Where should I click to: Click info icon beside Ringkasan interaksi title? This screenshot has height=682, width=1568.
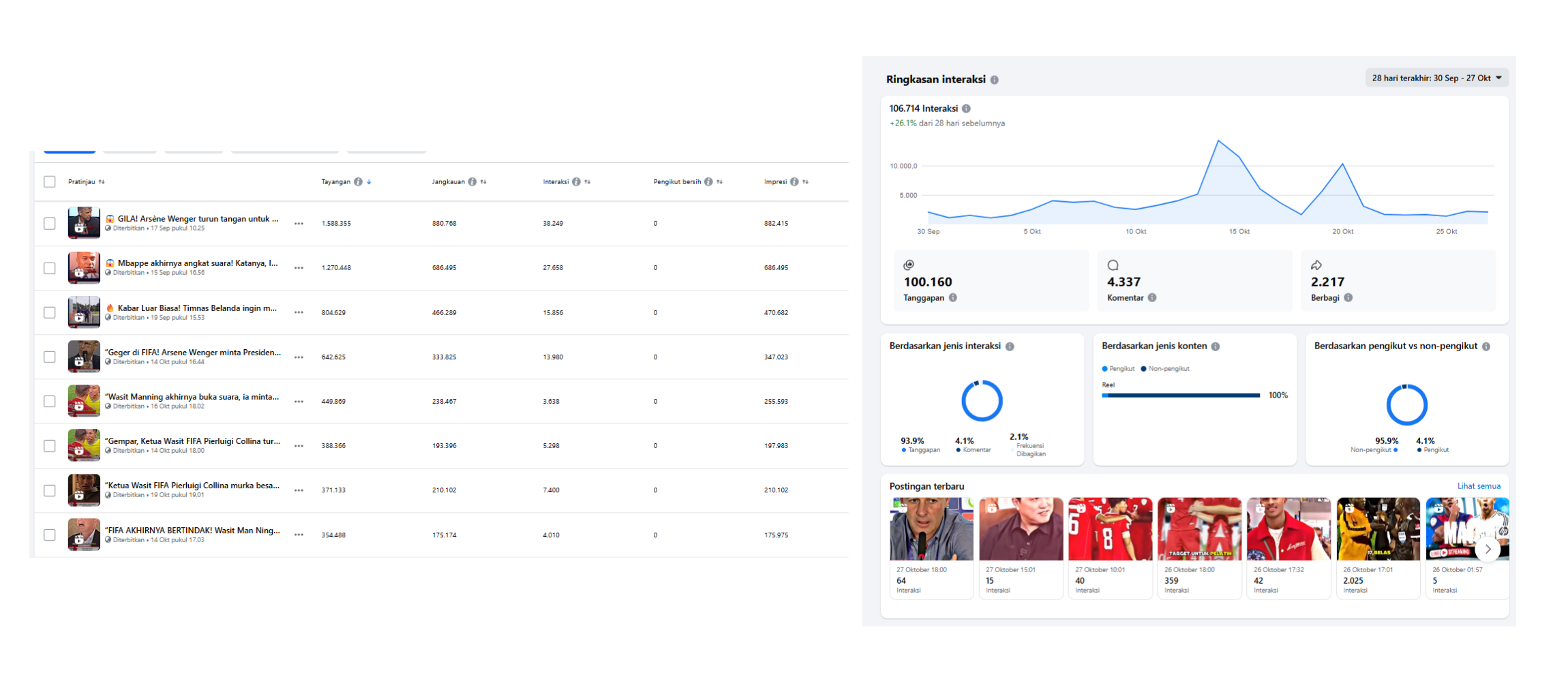995,80
